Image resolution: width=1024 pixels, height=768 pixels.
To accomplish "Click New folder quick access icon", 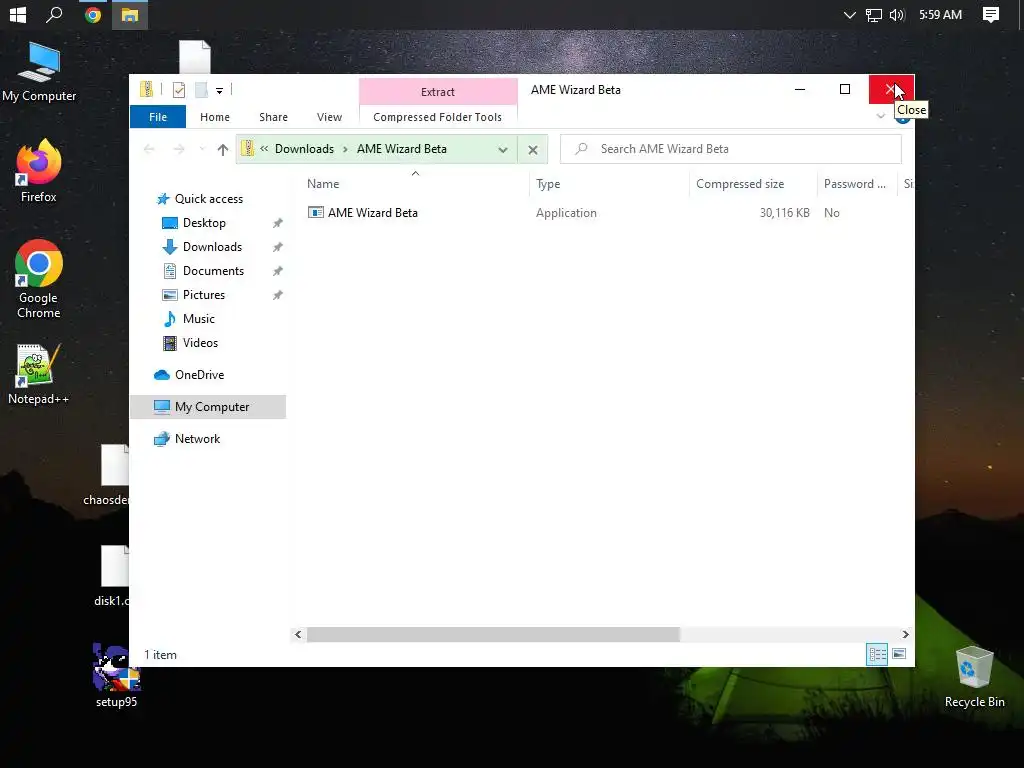I will coord(201,90).
